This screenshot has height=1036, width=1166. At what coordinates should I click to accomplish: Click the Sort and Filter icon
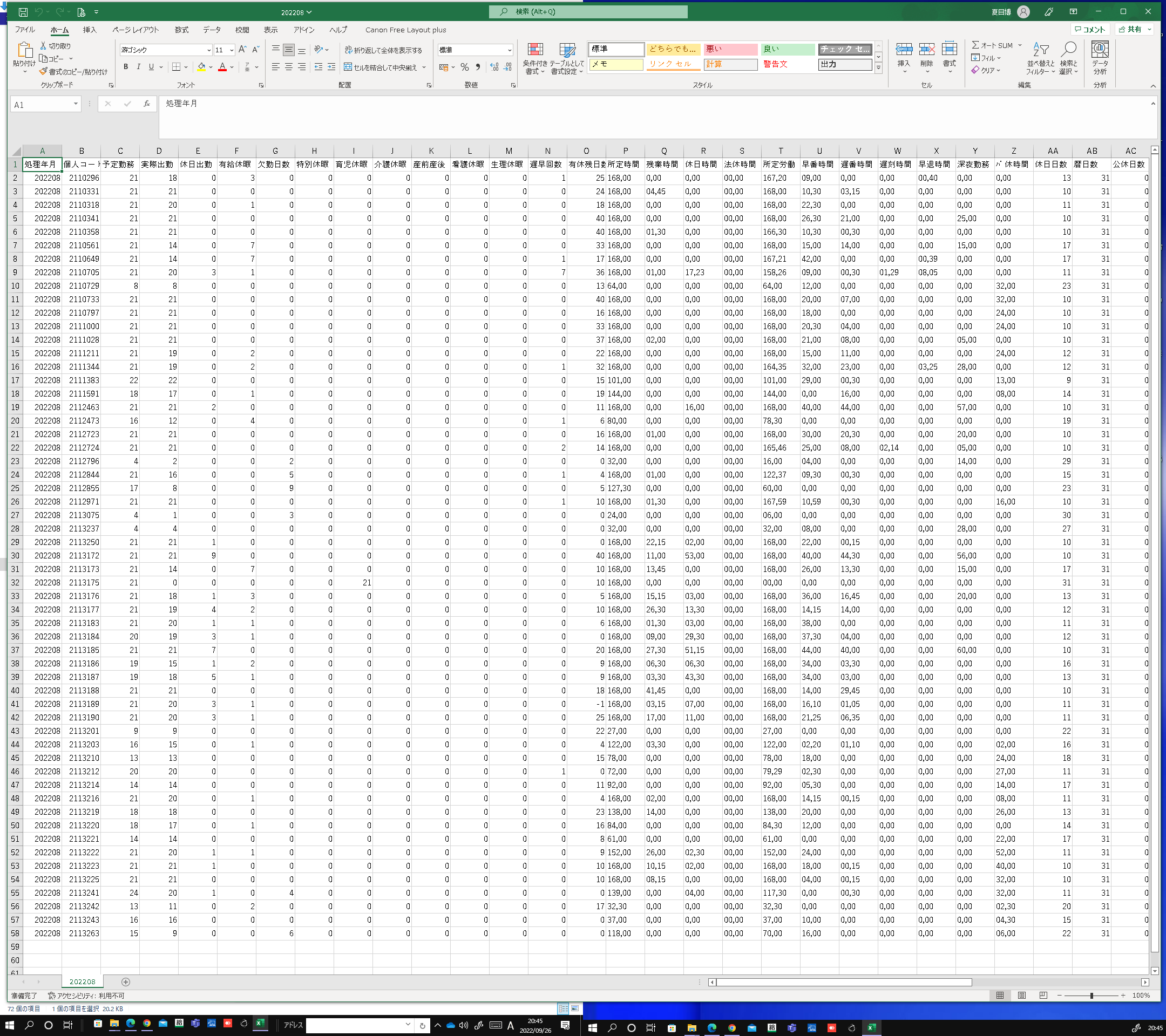pyautogui.click(x=1041, y=50)
